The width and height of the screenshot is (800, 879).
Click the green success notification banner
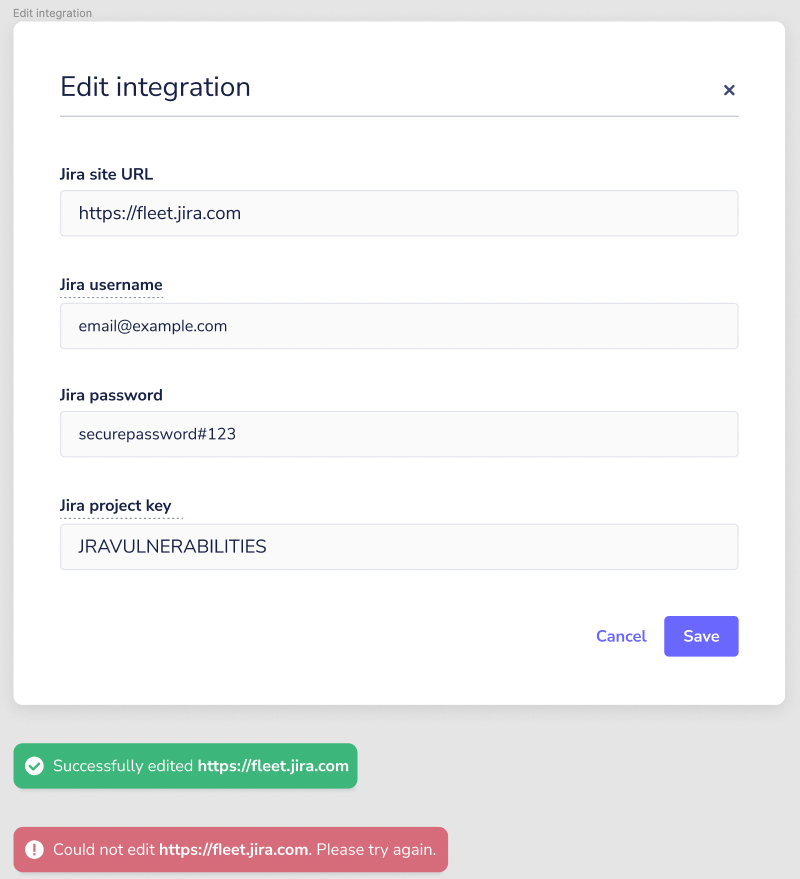[x=185, y=766]
